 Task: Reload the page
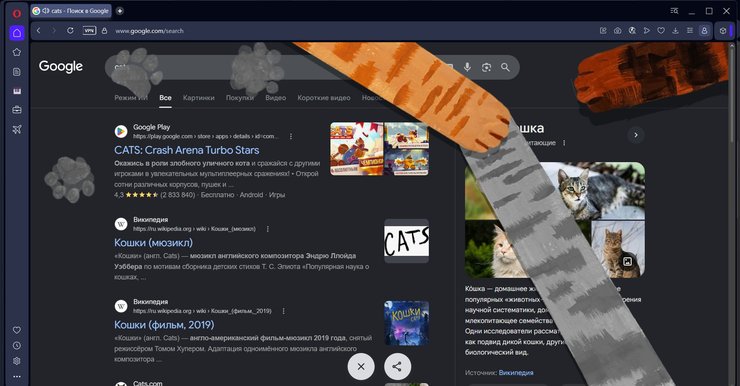(x=70, y=31)
